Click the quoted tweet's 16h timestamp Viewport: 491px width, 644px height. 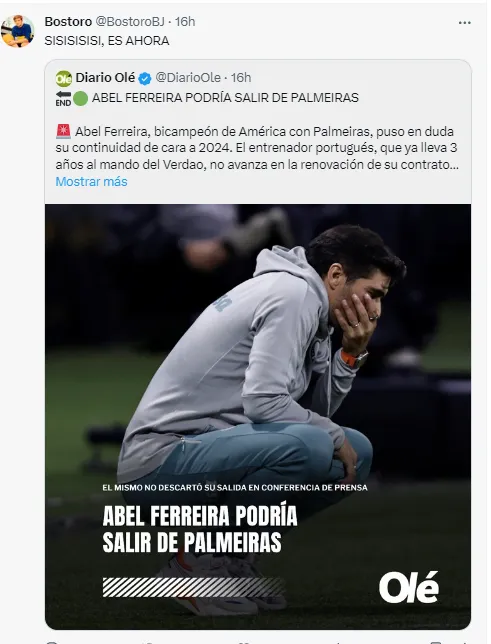(x=241, y=78)
